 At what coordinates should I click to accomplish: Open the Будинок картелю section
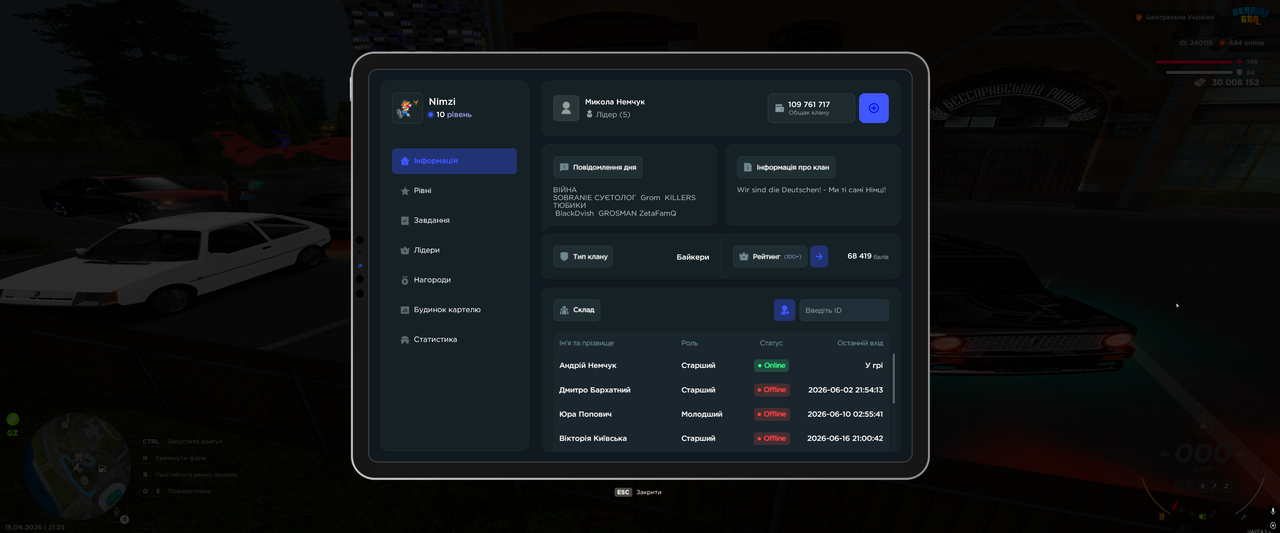(x=454, y=310)
